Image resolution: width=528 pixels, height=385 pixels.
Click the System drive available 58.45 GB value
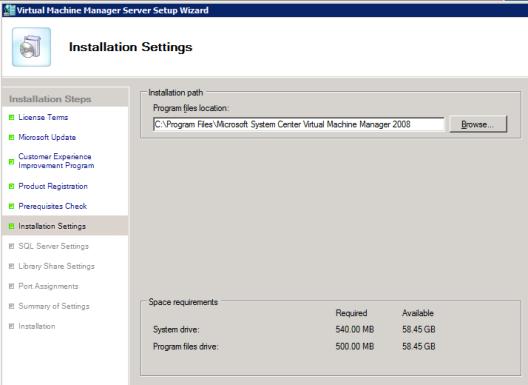coord(419,329)
